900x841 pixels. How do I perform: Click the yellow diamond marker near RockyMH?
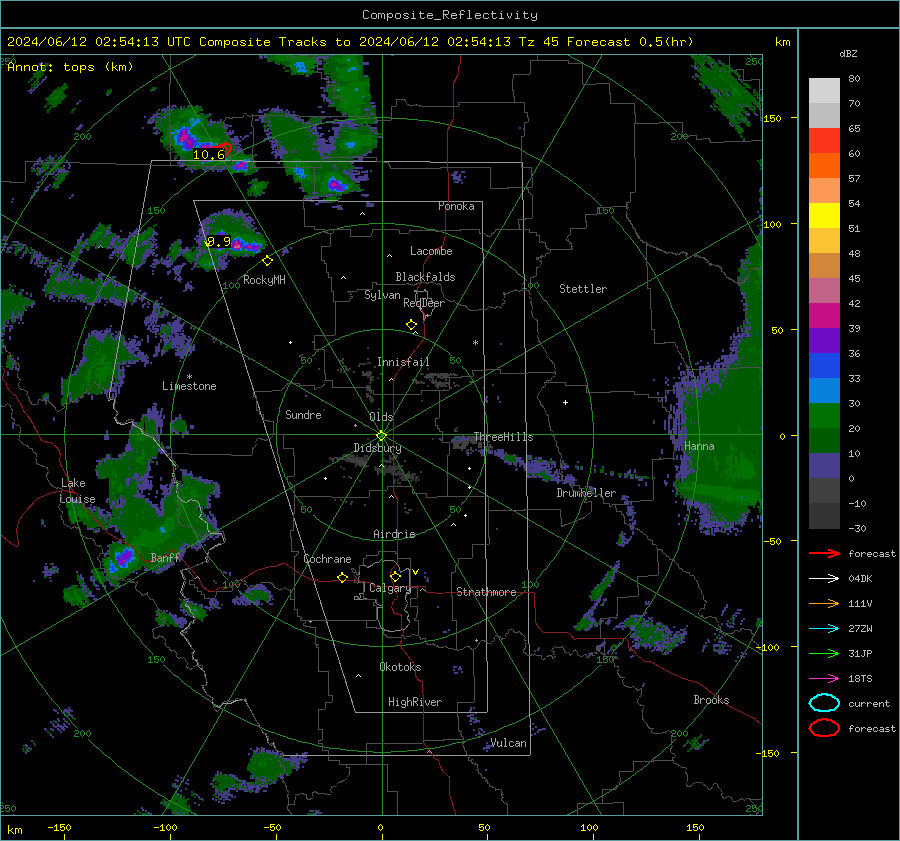click(x=267, y=261)
